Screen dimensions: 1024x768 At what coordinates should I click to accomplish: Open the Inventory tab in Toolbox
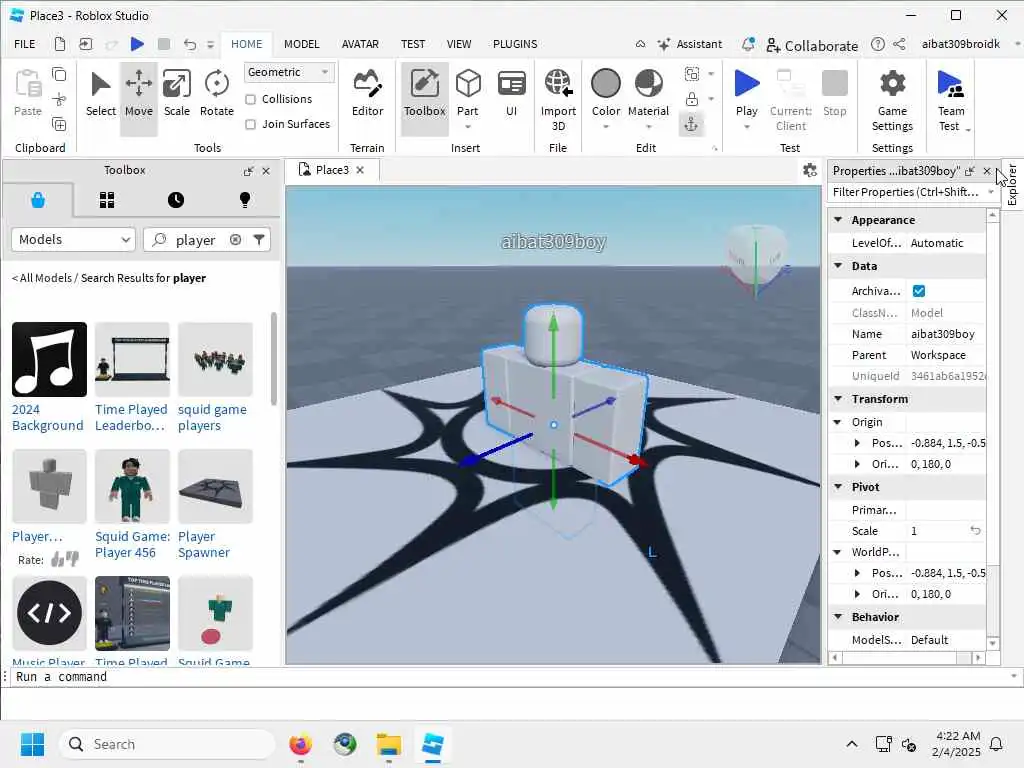coord(107,200)
